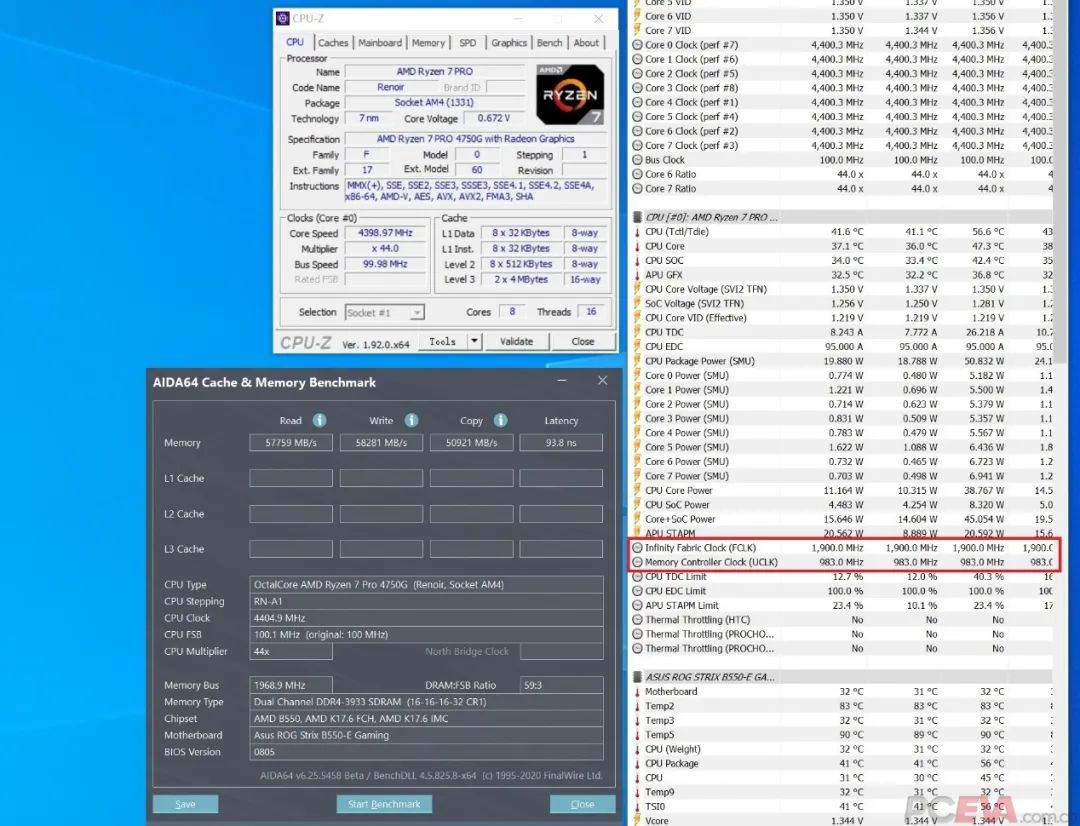
Task: Collapse the CPU [#0] AMD Ryzen sensor group
Action: tap(638, 217)
